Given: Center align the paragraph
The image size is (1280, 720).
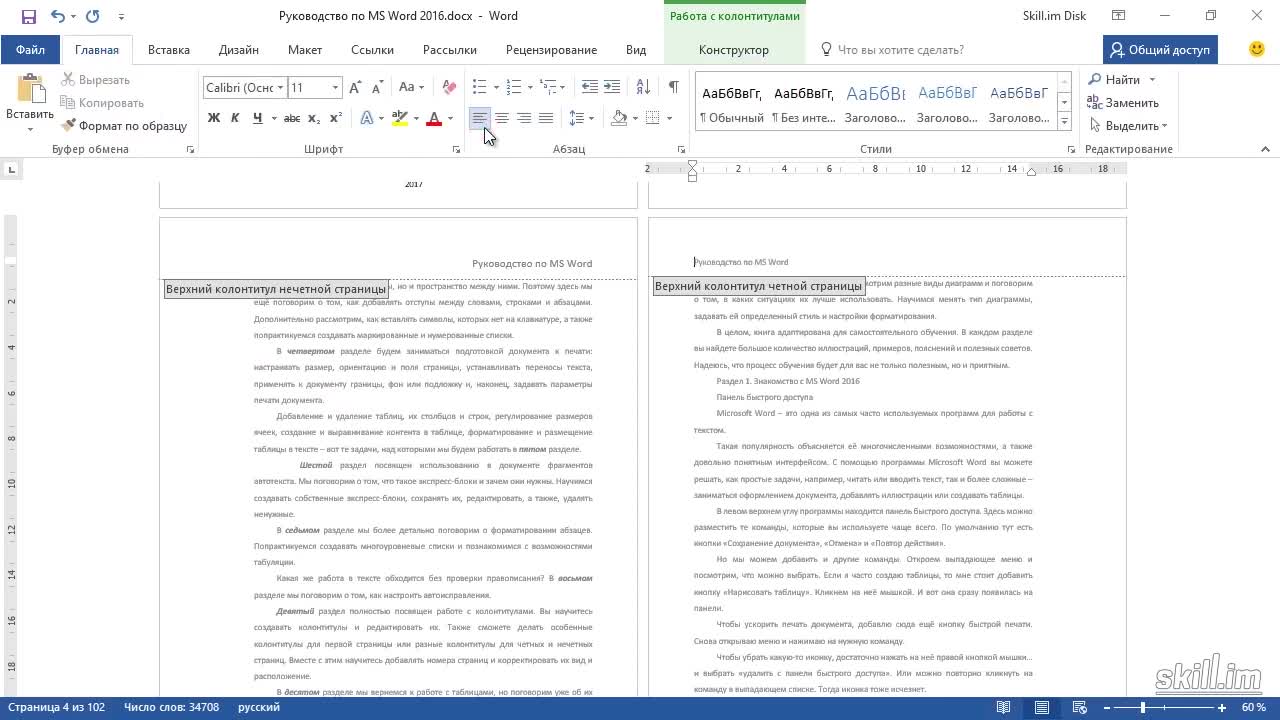Looking at the screenshot, I should click(x=502, y=118).
